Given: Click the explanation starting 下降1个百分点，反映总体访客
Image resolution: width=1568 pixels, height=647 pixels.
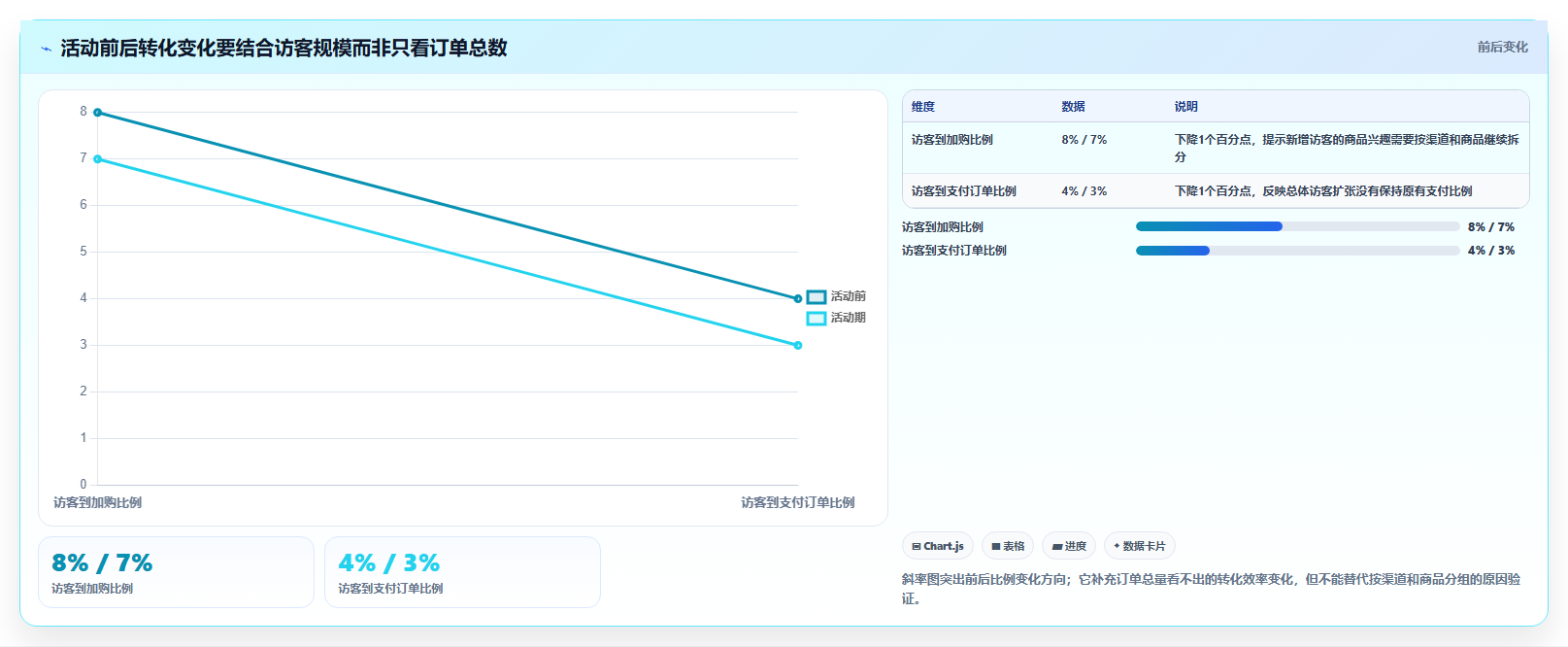Looking at the screenshot, I should [x=1323, y=191].
